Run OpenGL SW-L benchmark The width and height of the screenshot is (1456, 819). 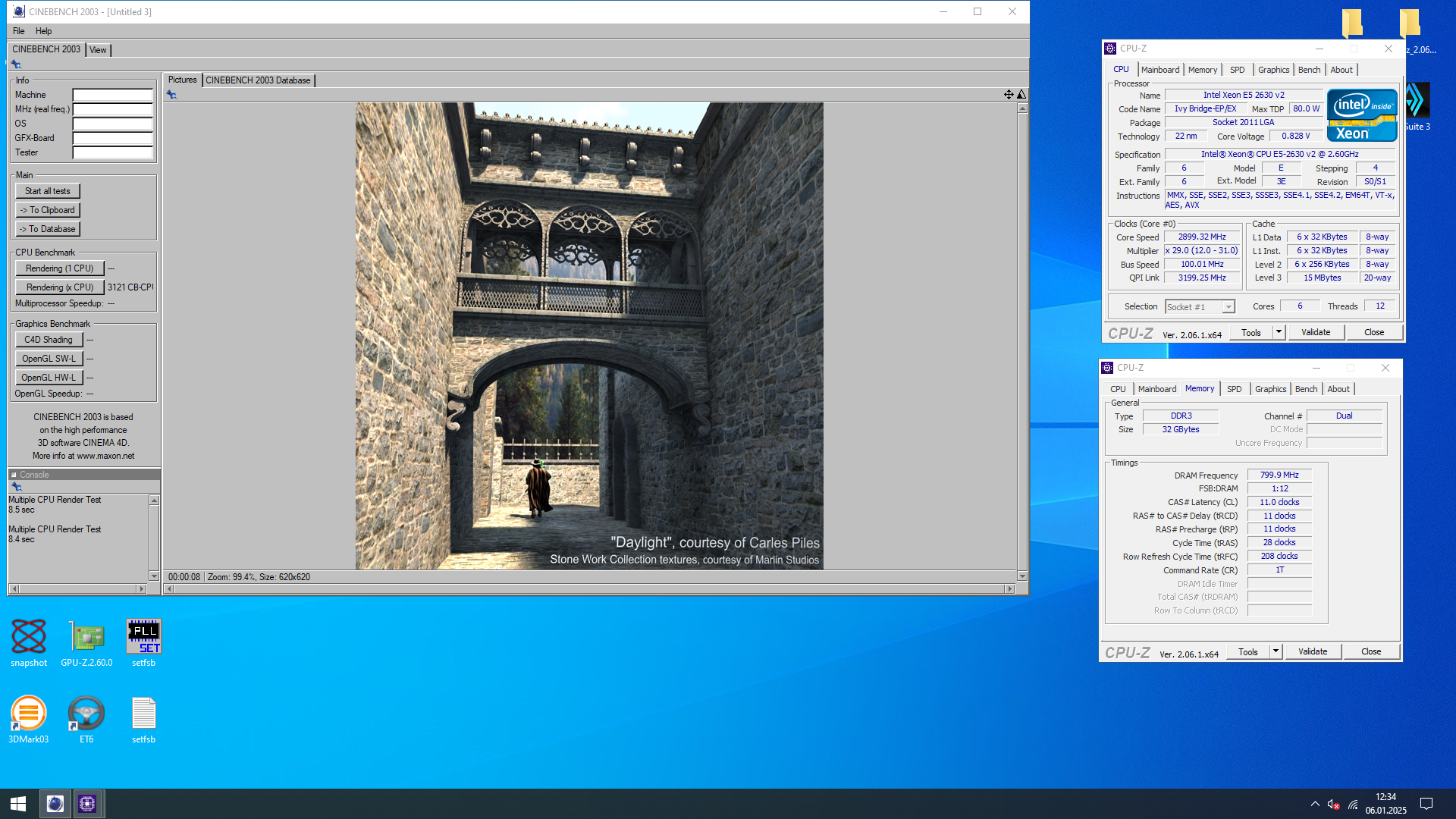tap(49, 359)
